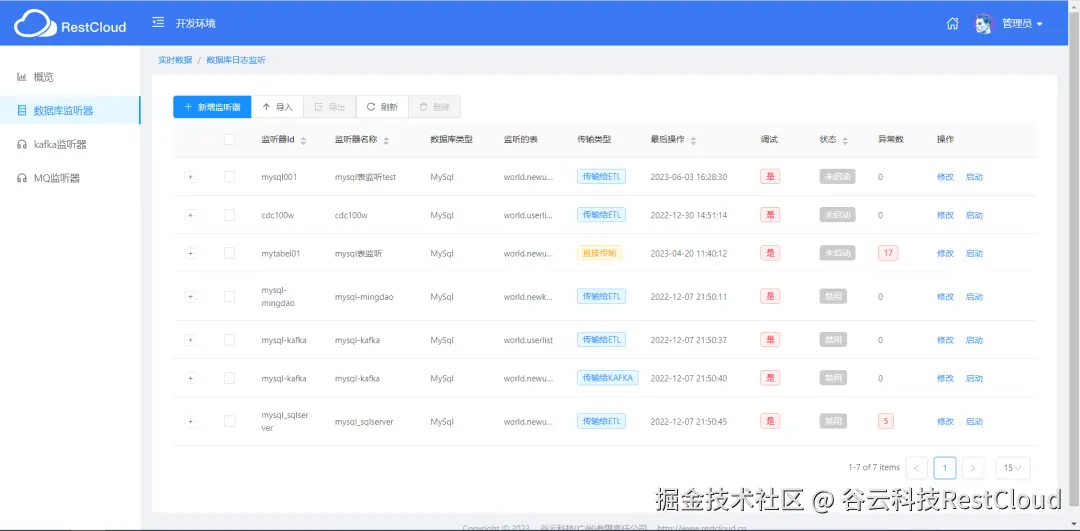Image resolution: width=1080 pixels, height=531 pixels.
Task: Toggle the sidebar collapse menu icon
Action: point(158,23)
